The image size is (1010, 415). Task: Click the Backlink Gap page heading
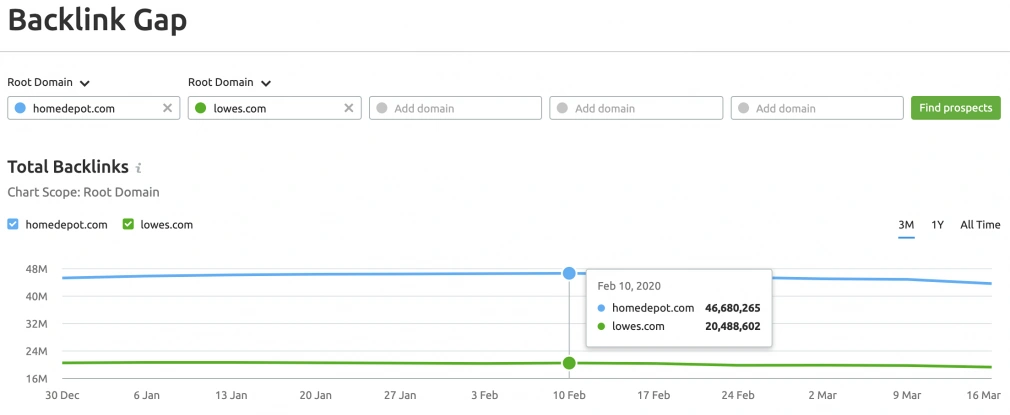tap(97, 21)
